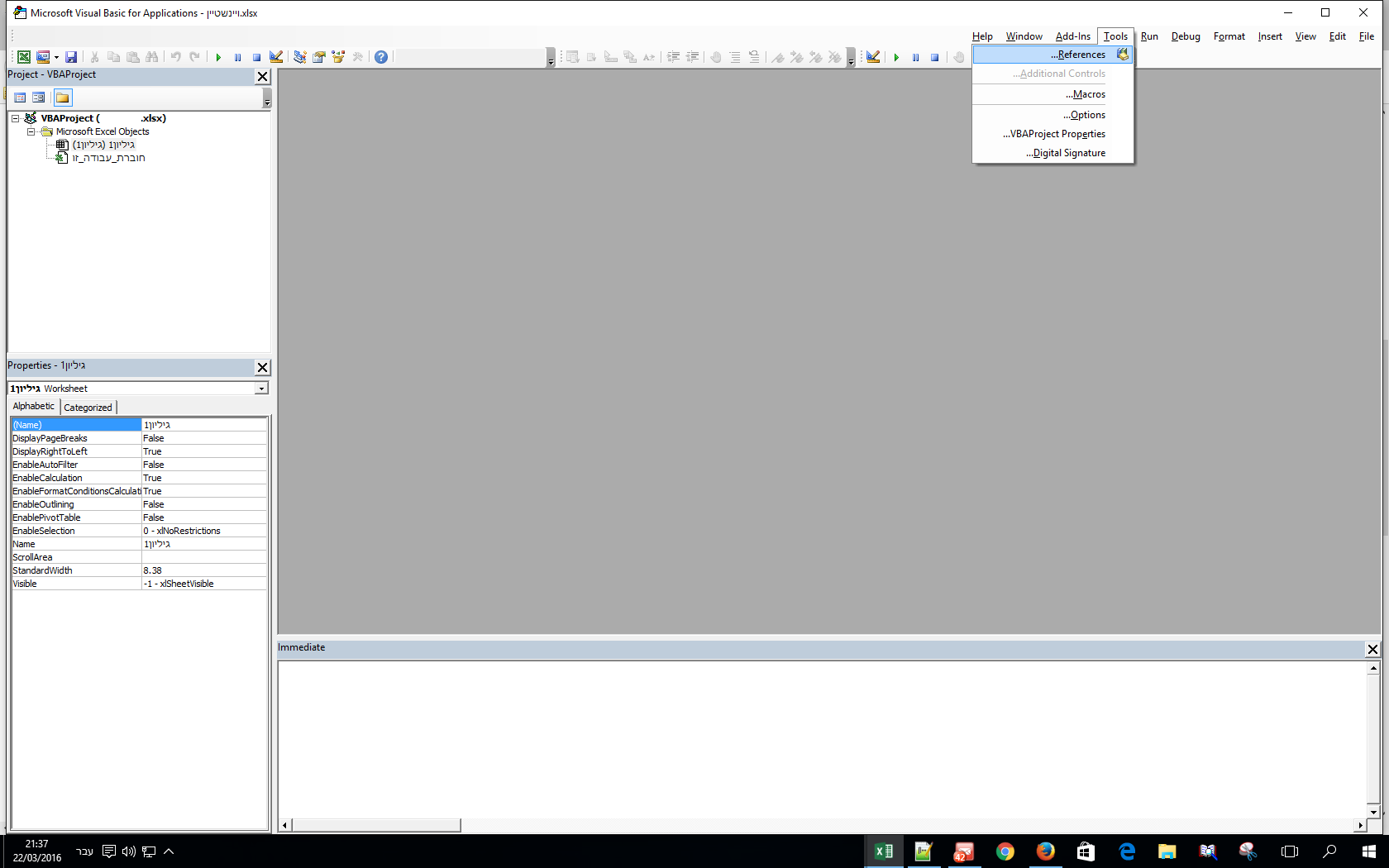The width and height of the screenshot is (1389, 868).
Task: Run macro with the Standard toolbar play icon
Action: click(218, 57)
